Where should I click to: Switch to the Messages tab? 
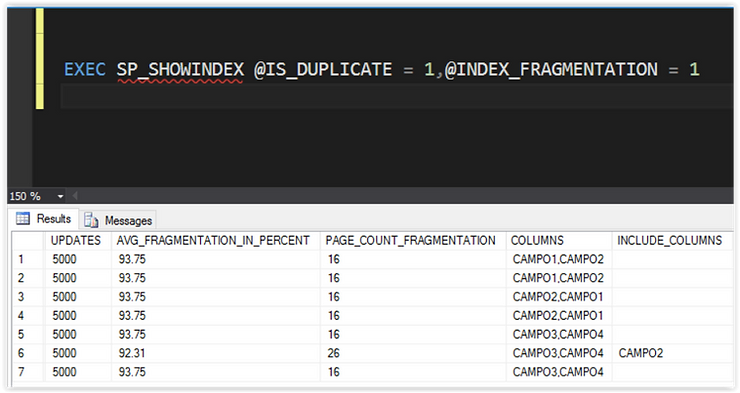click(118, 220)
